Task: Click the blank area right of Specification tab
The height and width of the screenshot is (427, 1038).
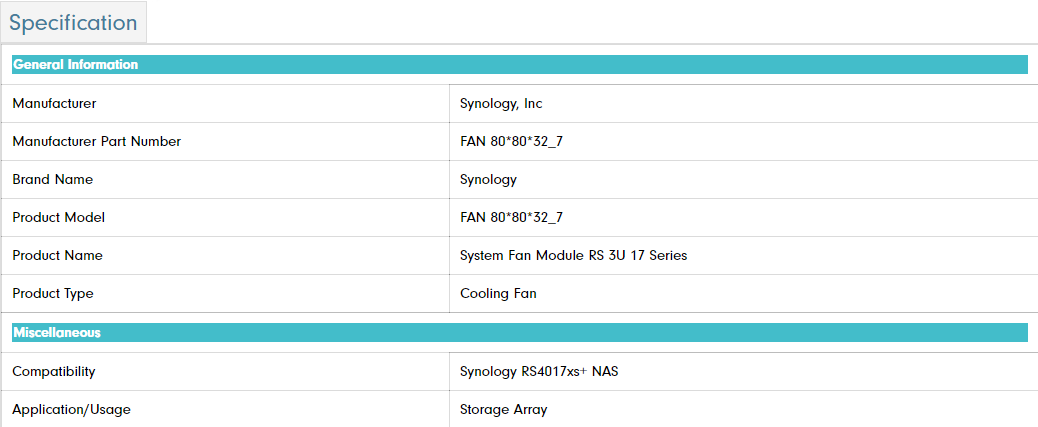Action: click(590, 22)
